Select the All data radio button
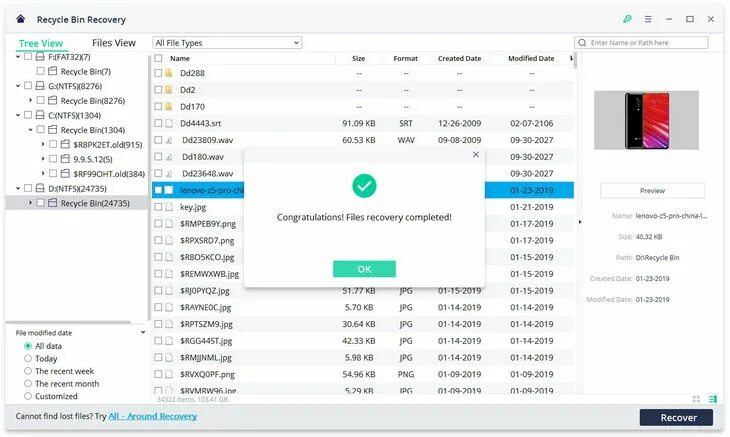 (28, 346)
